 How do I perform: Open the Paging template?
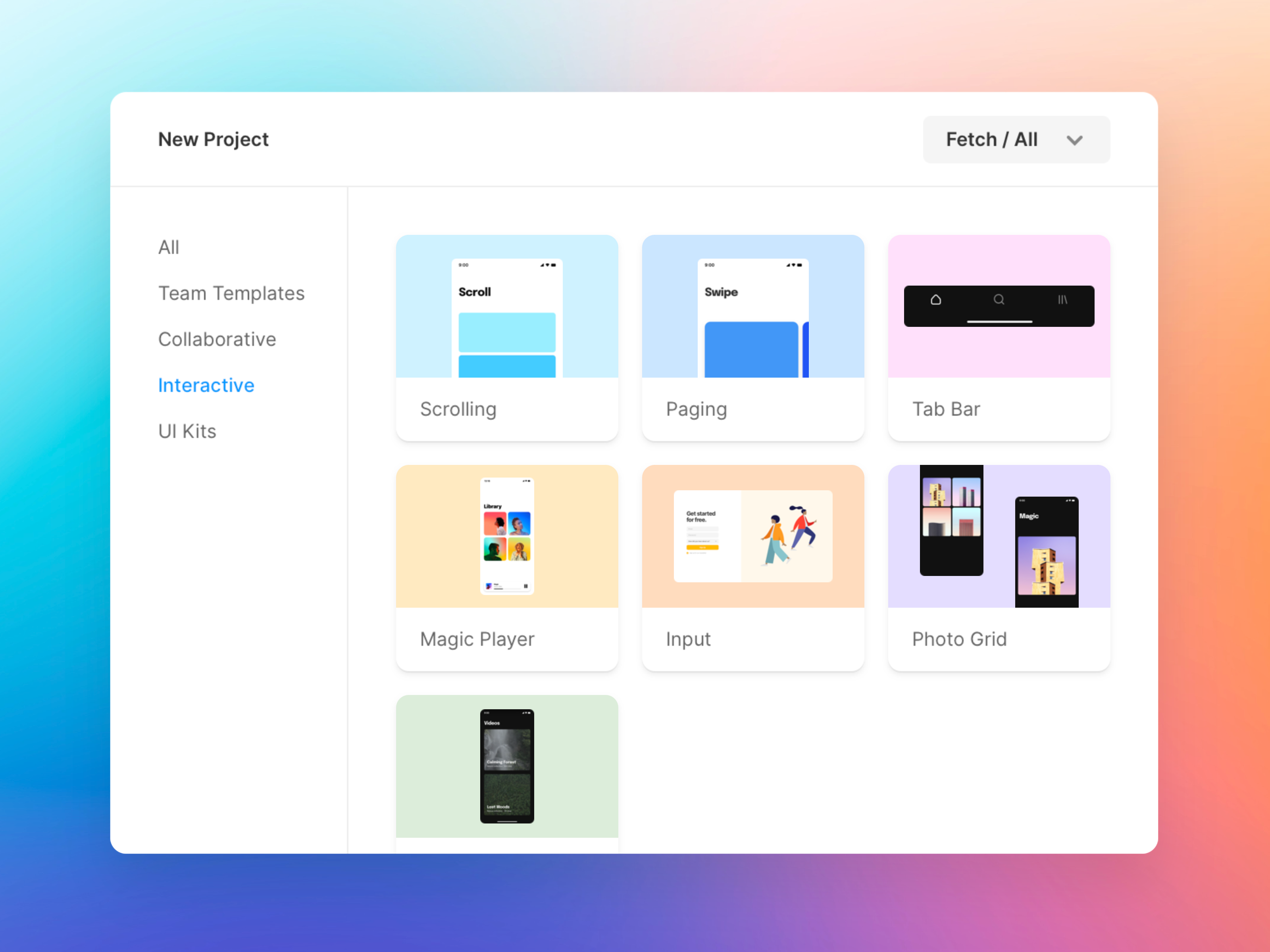753,339
